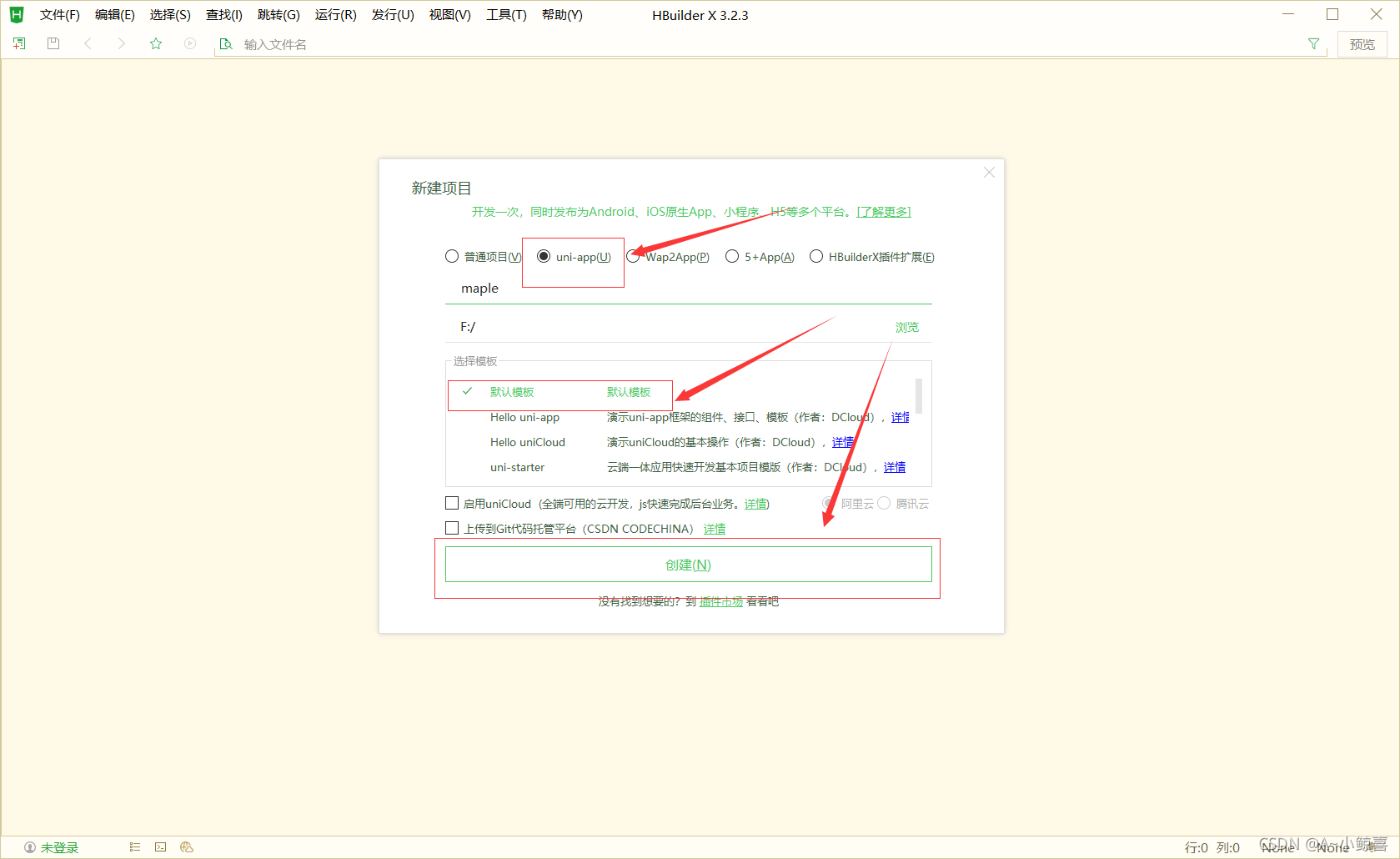The image size is (1400, 859).
Task: Click the bookmark star icon
Action: tap(156, 43)
